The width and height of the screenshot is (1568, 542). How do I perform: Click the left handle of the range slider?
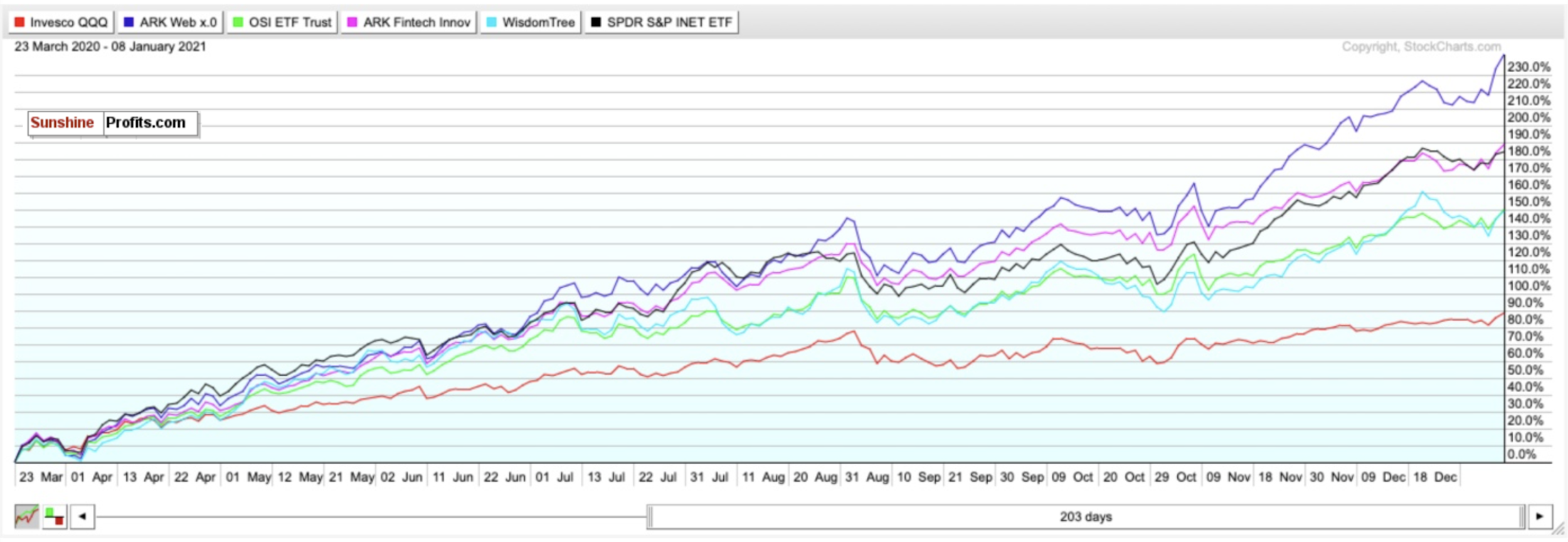point(650,517)
